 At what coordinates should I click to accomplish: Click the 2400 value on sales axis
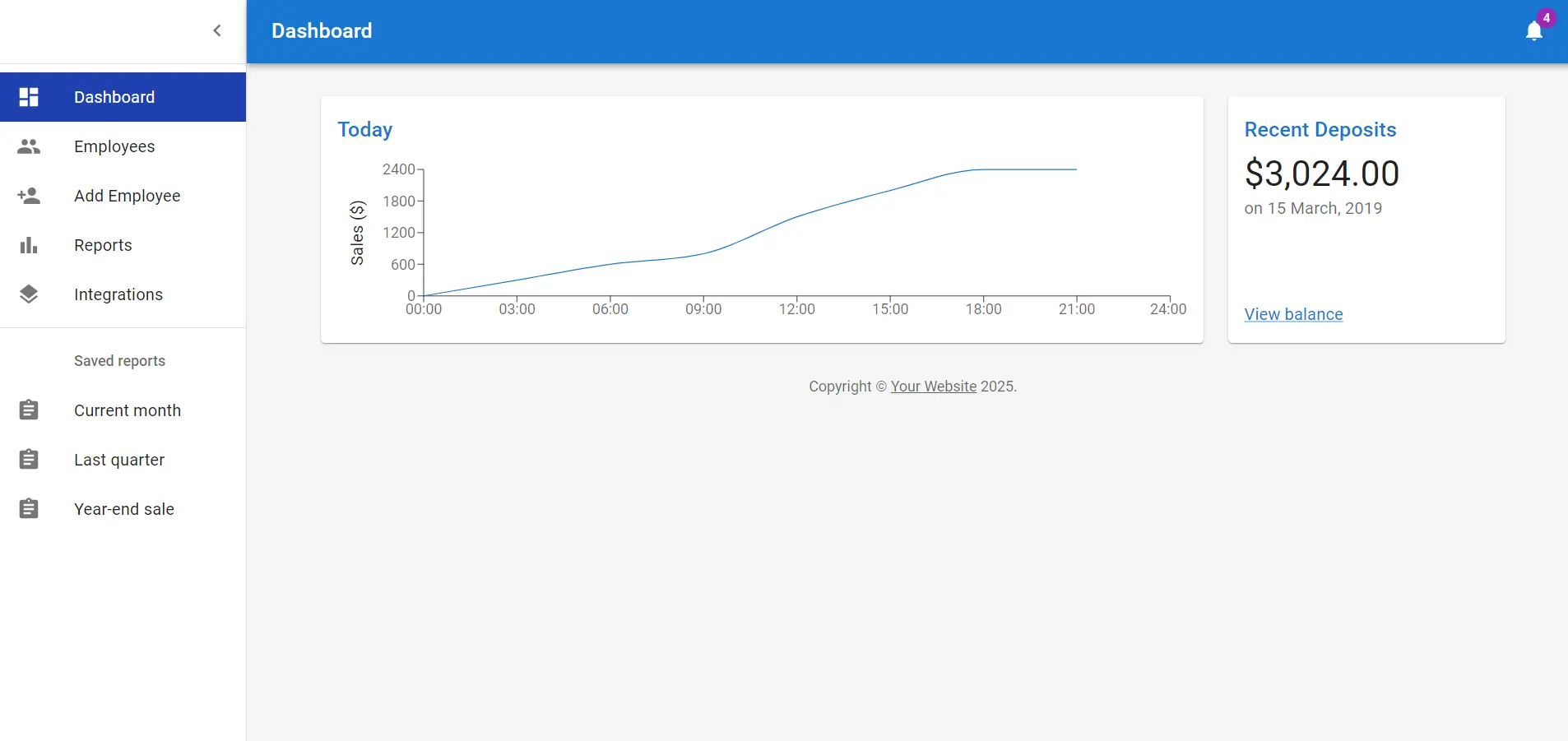point(398,169)
